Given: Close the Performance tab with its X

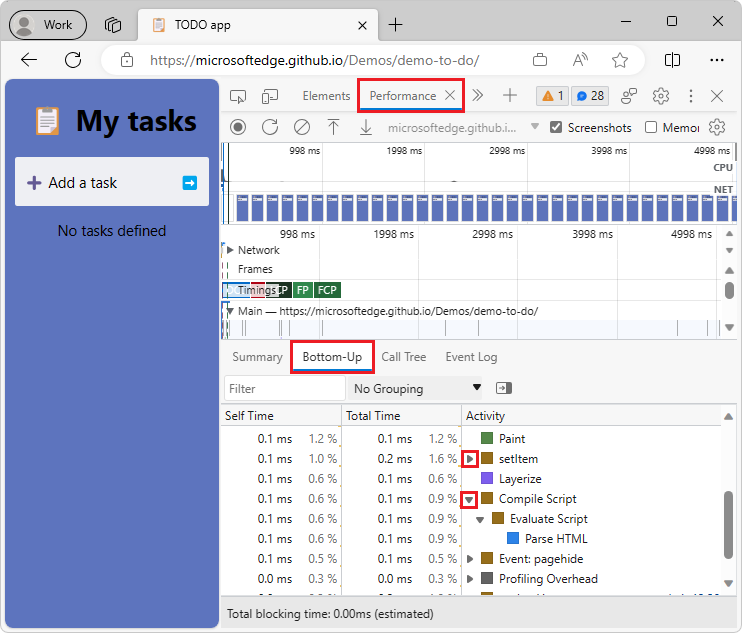Looking at the screenshot, I should [450, 96].
